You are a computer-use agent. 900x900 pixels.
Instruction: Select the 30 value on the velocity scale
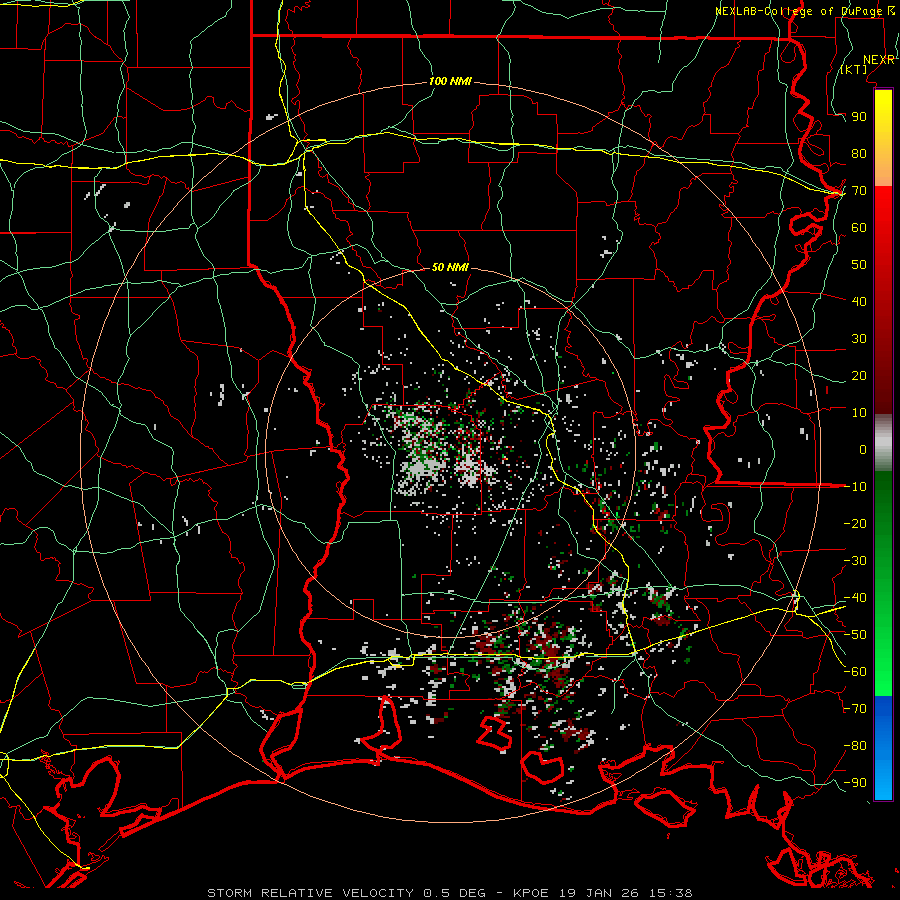click(x=859, y=339)
